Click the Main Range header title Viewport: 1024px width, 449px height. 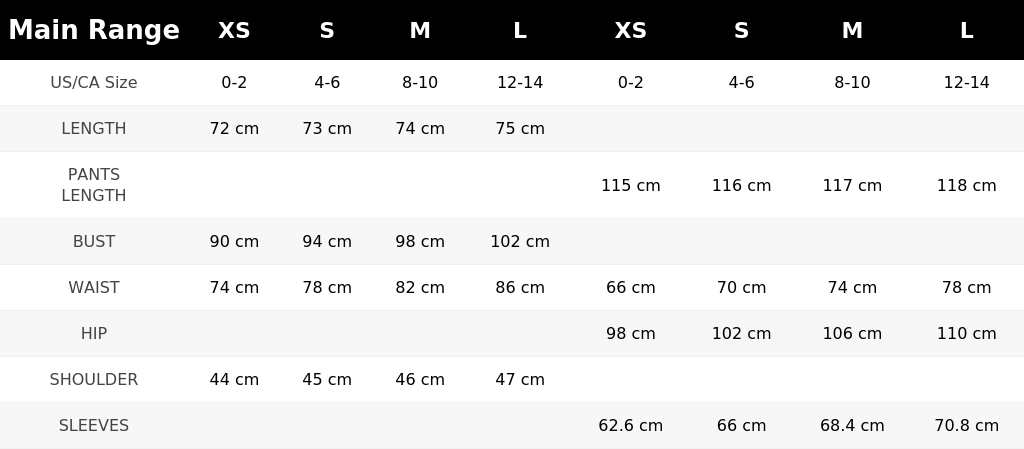94,30
